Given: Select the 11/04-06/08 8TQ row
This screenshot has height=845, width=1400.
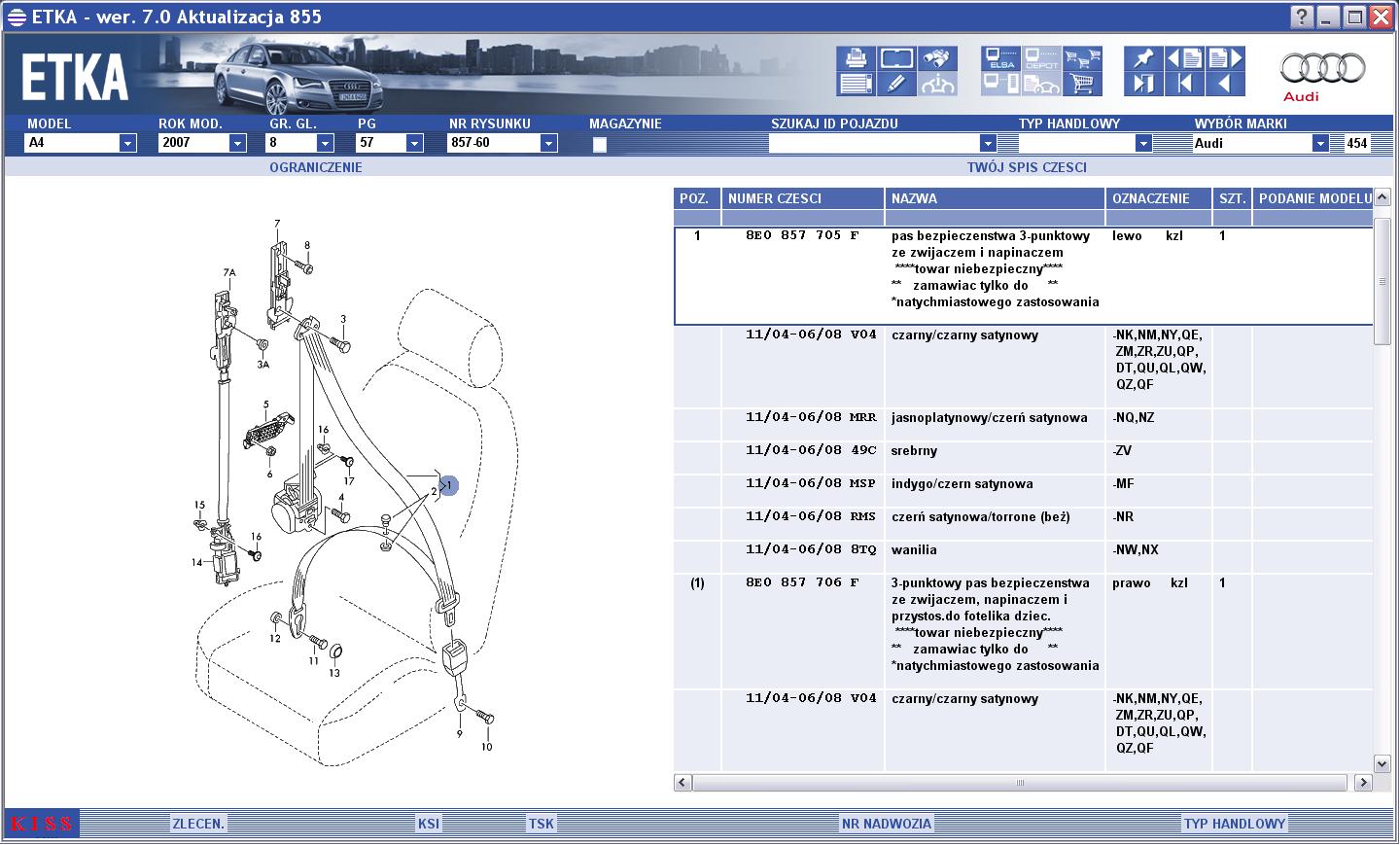Looking at the screenshot, I should [1023, 558].
